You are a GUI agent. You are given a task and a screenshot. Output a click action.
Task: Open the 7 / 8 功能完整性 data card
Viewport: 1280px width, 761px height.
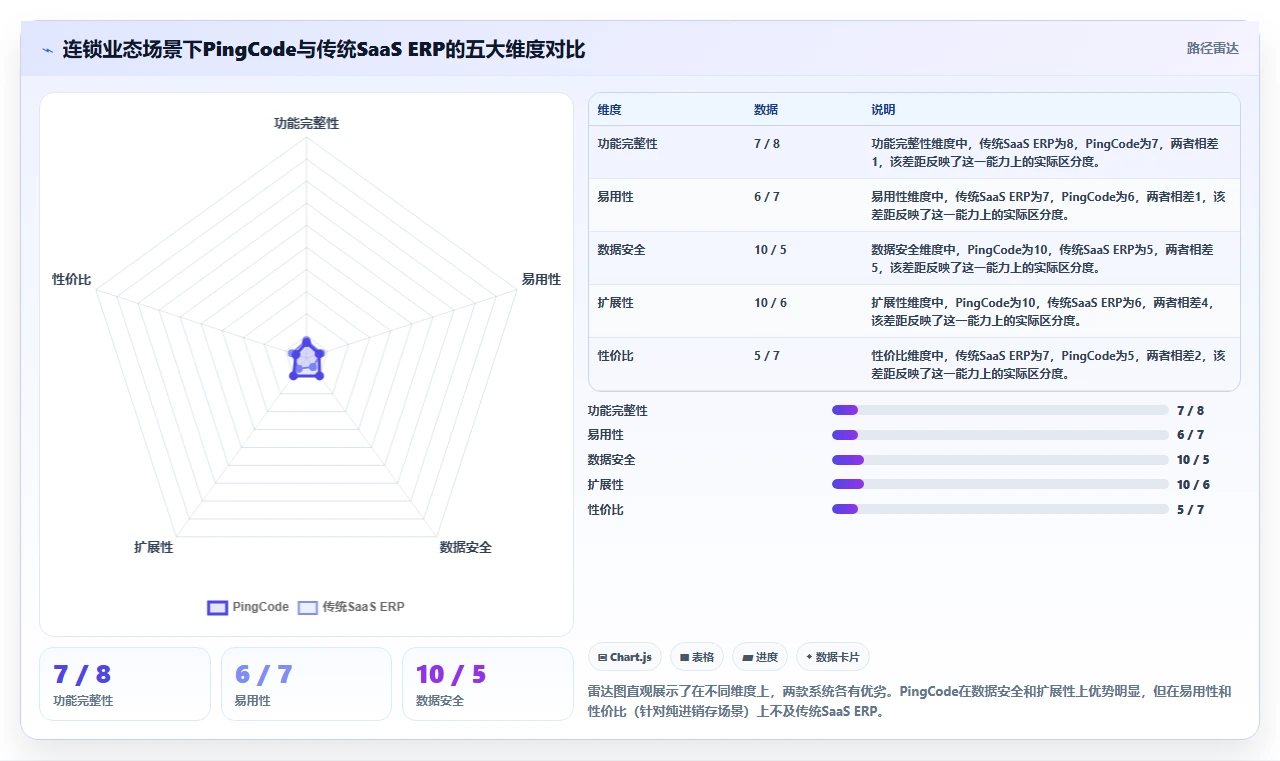pos(125,684)
